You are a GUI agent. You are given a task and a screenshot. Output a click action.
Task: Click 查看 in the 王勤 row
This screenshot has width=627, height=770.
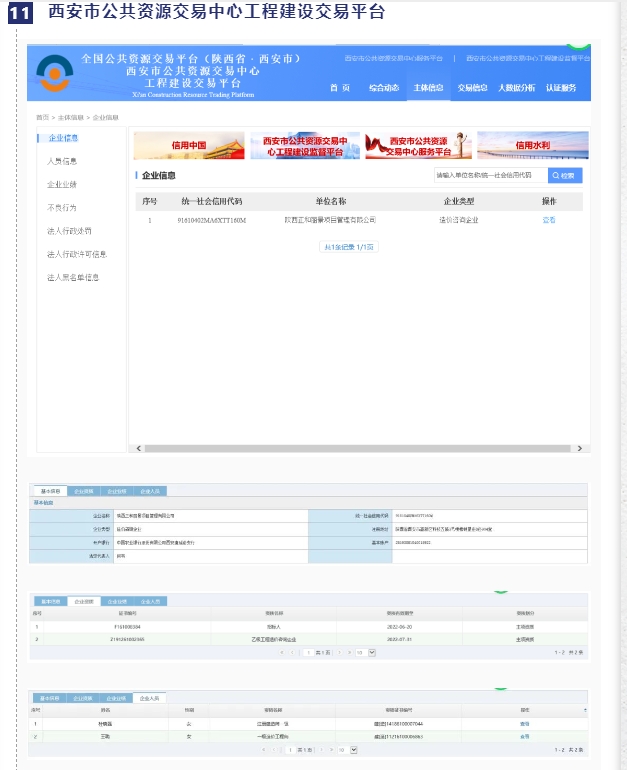[x=525, y=737]
